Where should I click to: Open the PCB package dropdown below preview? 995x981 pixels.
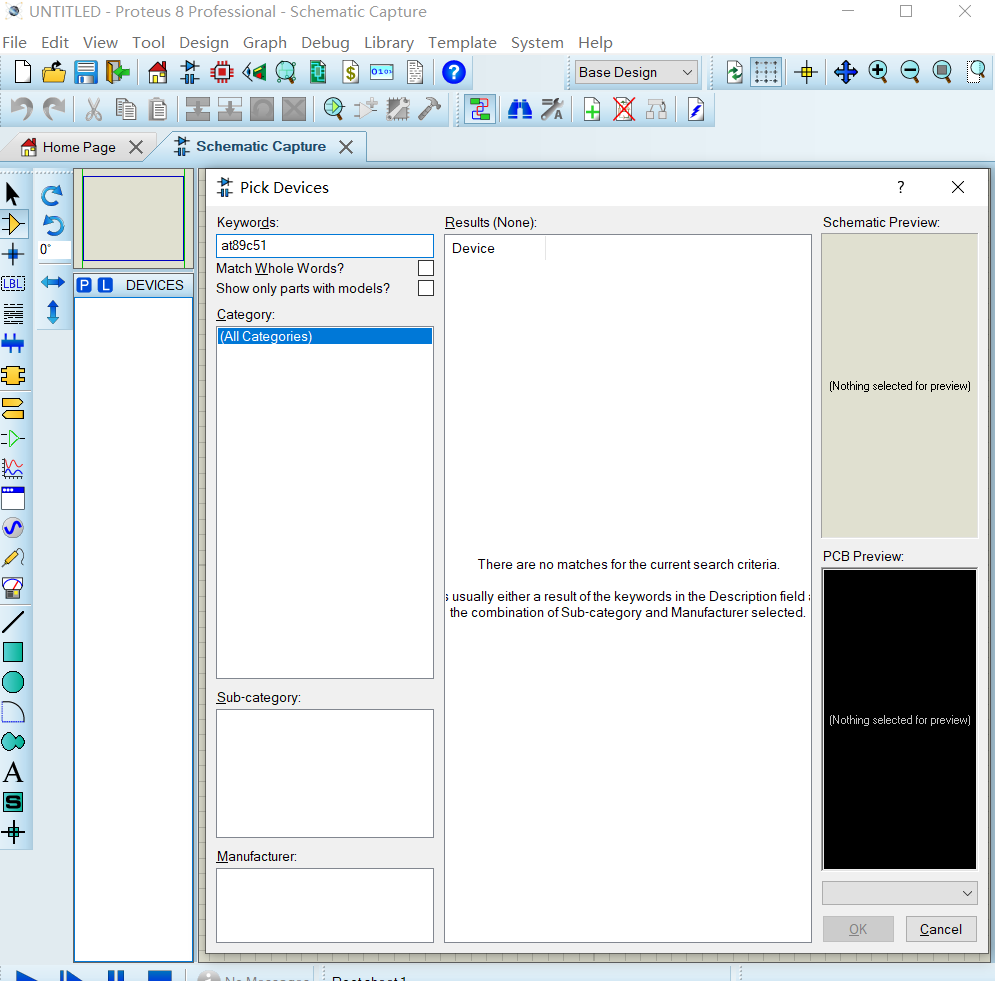[x=899, y=893]
